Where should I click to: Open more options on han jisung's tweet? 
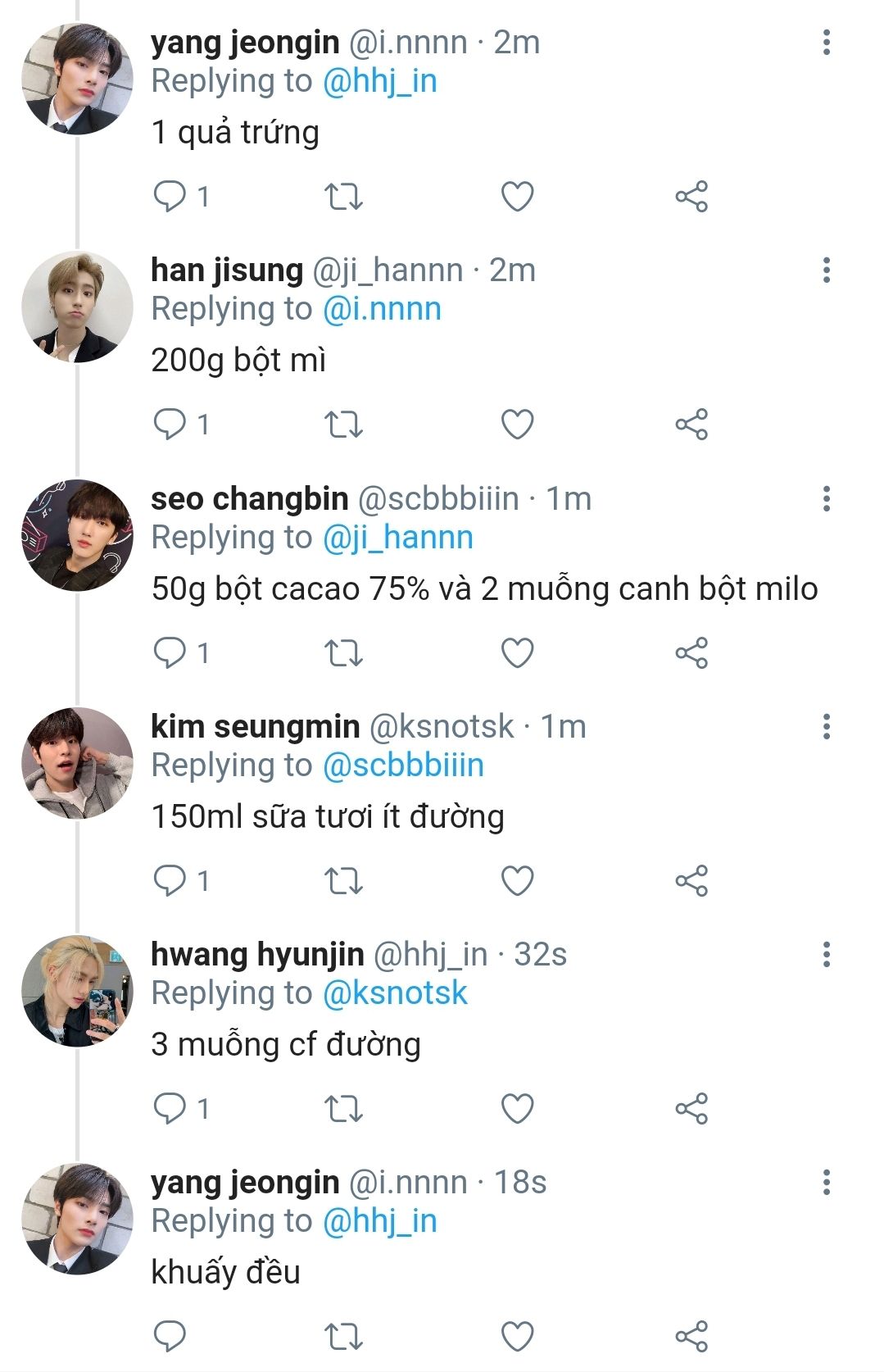pos(826,270)
